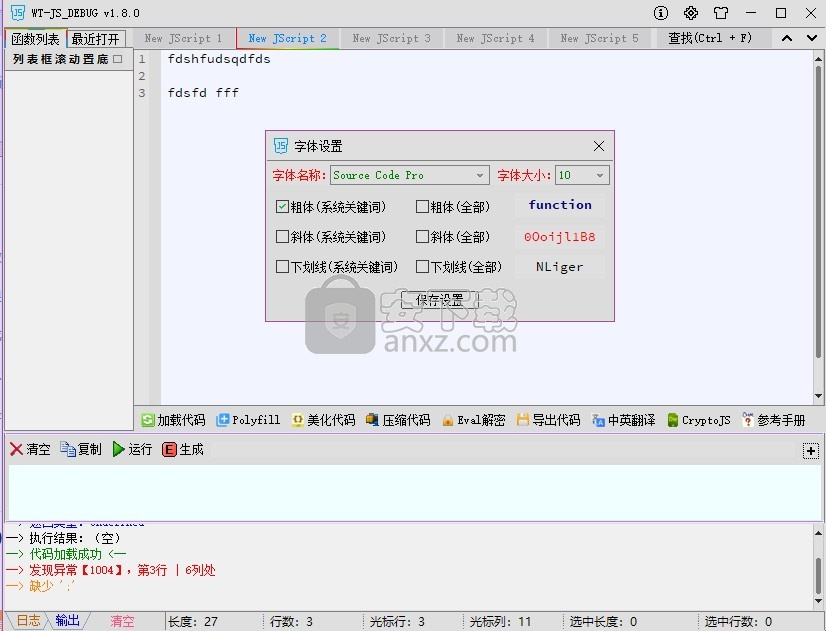826x631 pixels.
Task: Open the 最近打开 tab
Action: coord(96,39)
